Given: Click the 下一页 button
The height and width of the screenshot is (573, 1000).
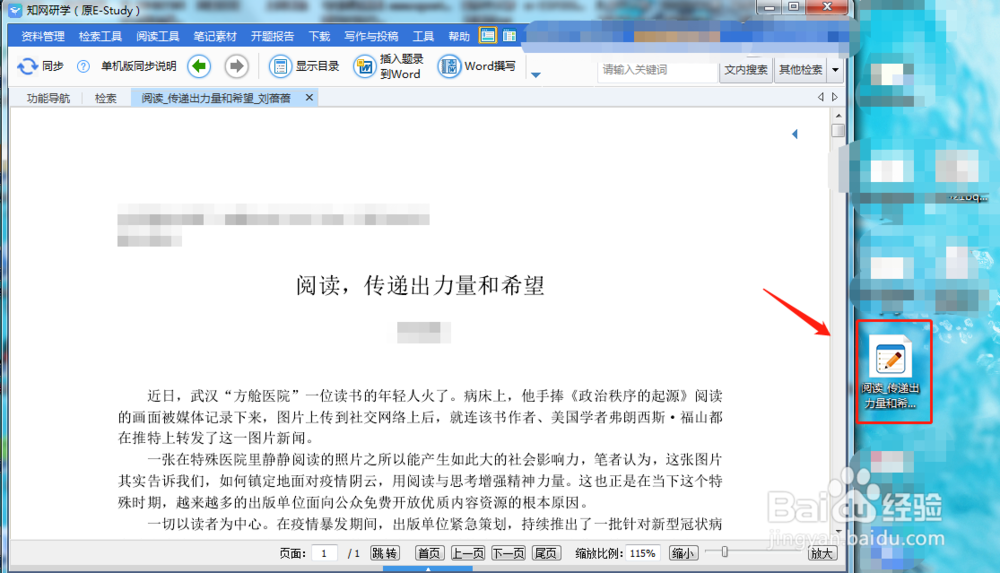Looking at the screenshot, I should (508, 553).
